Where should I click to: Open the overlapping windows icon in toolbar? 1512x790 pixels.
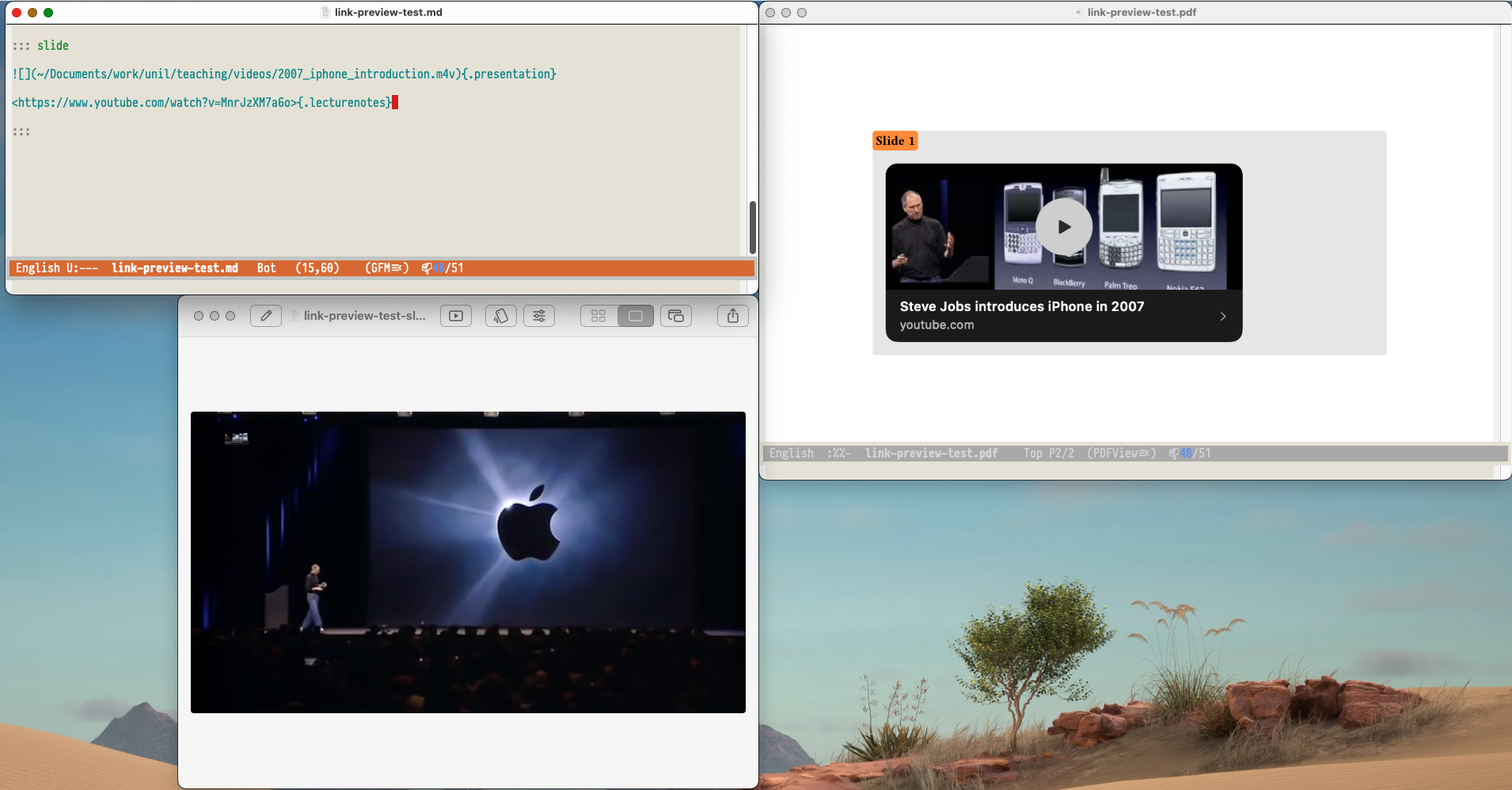676,316
